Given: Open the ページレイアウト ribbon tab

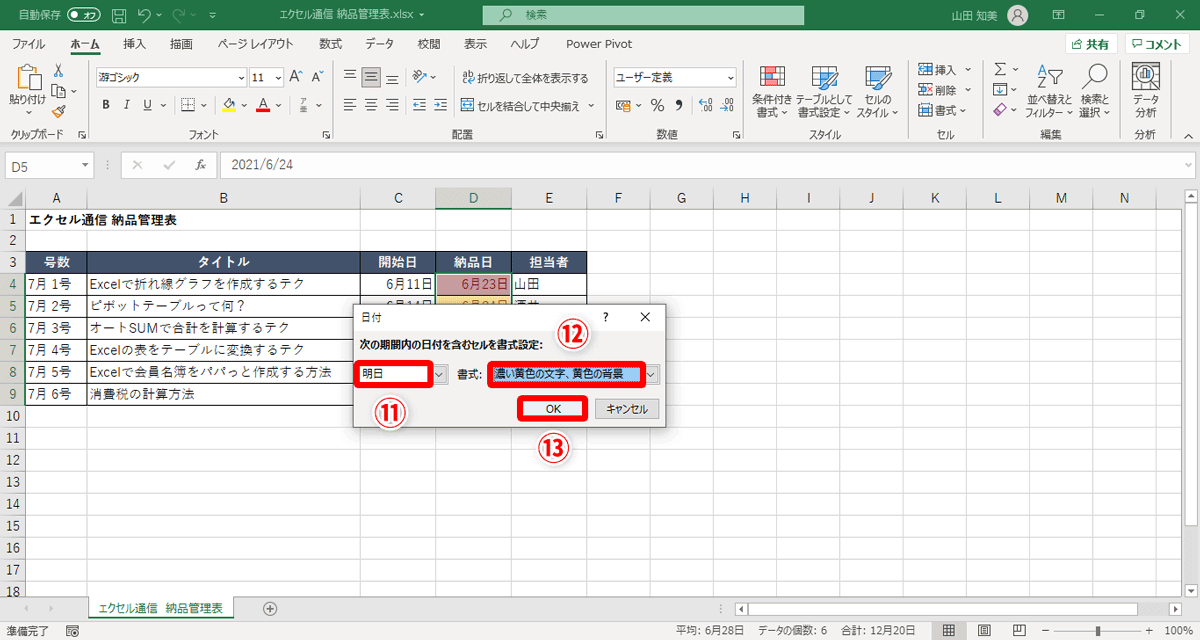Looking at the screenshot, I should click(x=255, y=44).
